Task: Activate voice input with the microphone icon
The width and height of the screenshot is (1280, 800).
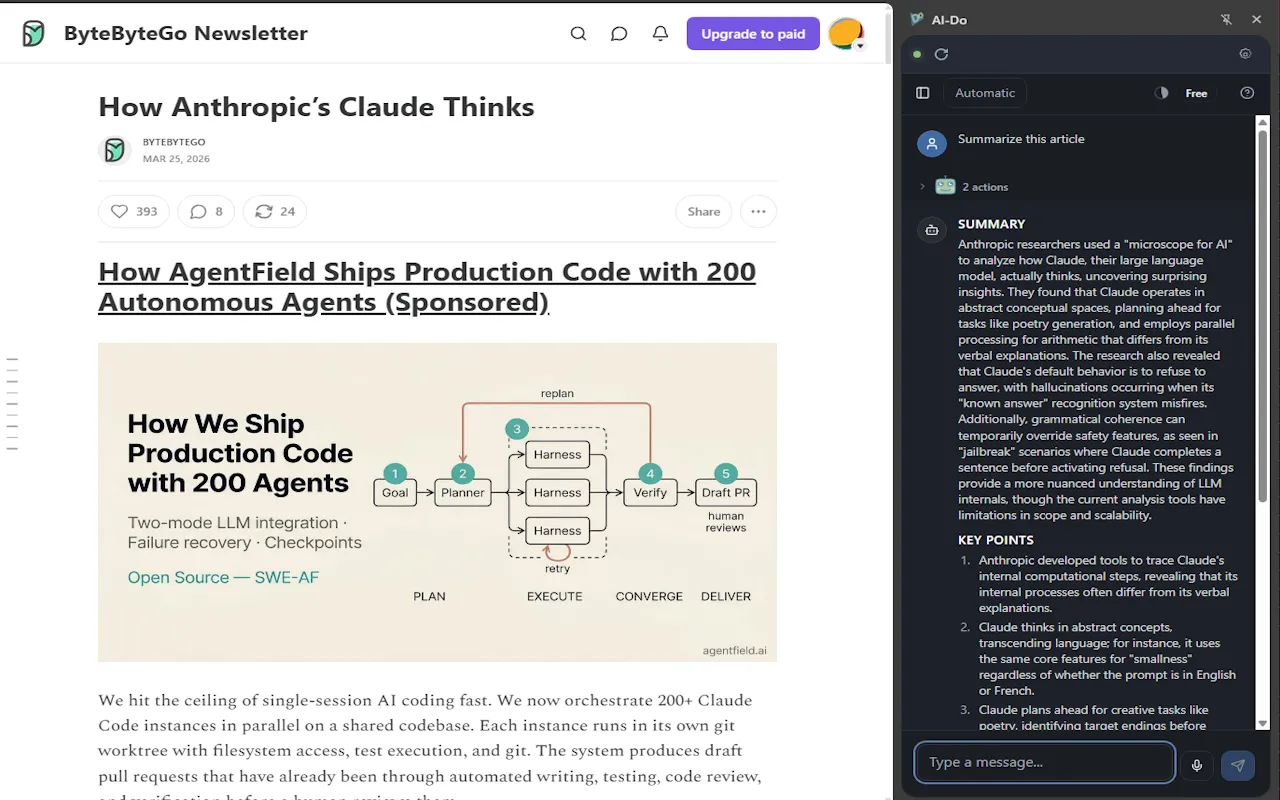Action: pyautogui.click(x=1197, y=765)
